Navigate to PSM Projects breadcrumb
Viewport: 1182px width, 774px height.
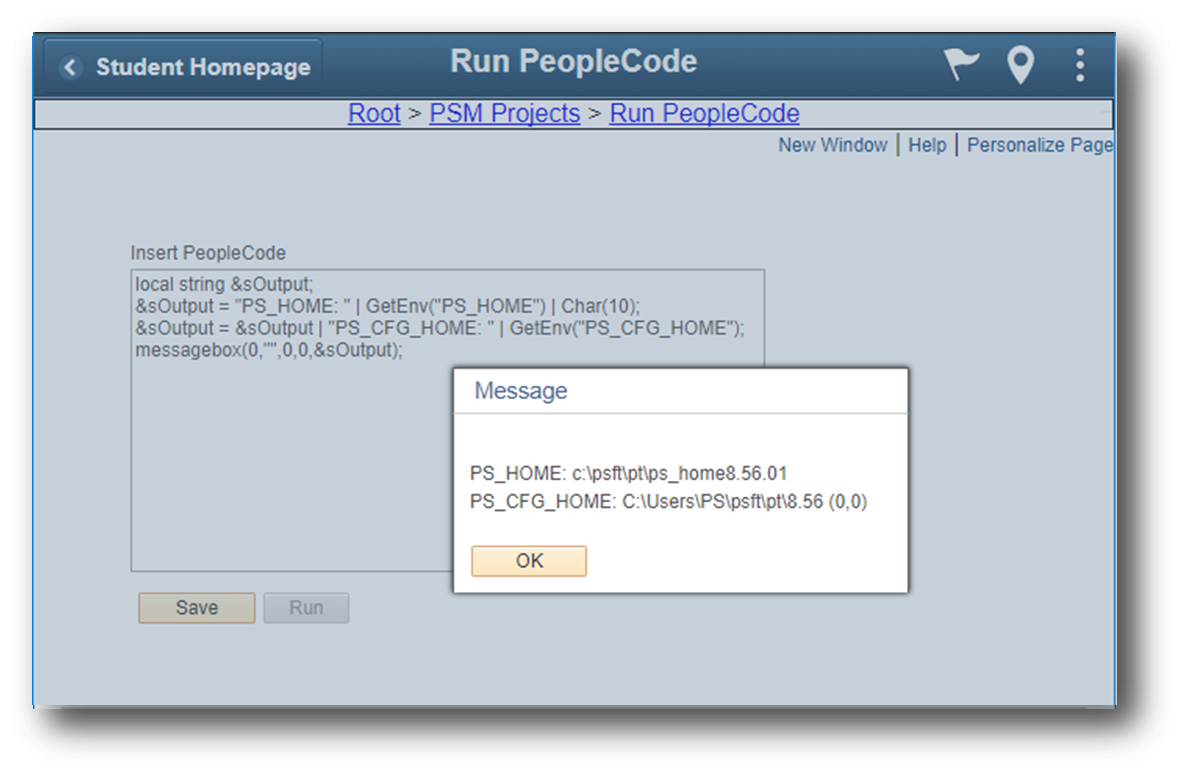tap(504, 114)
